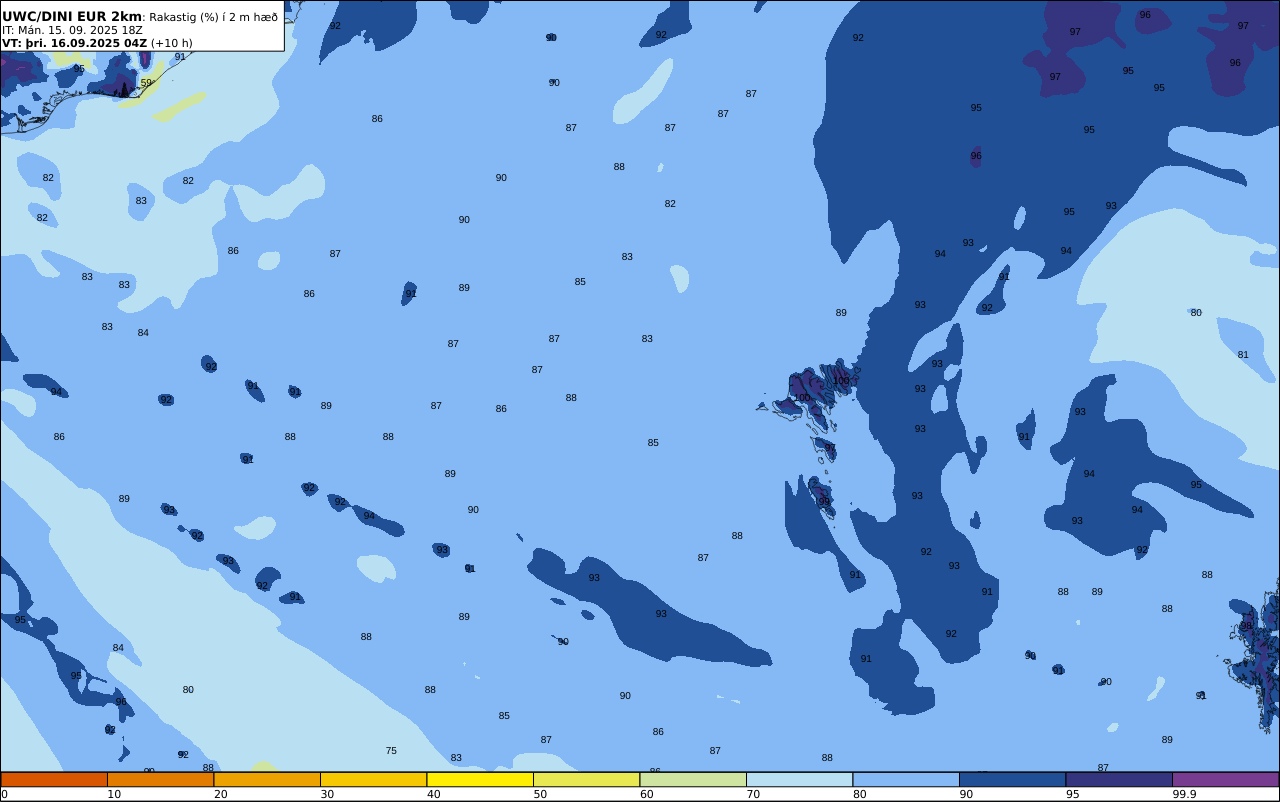Select the 20–30 light orange legend swatch
Viewport: 1280px width, 802px height.
click(267, 779)
